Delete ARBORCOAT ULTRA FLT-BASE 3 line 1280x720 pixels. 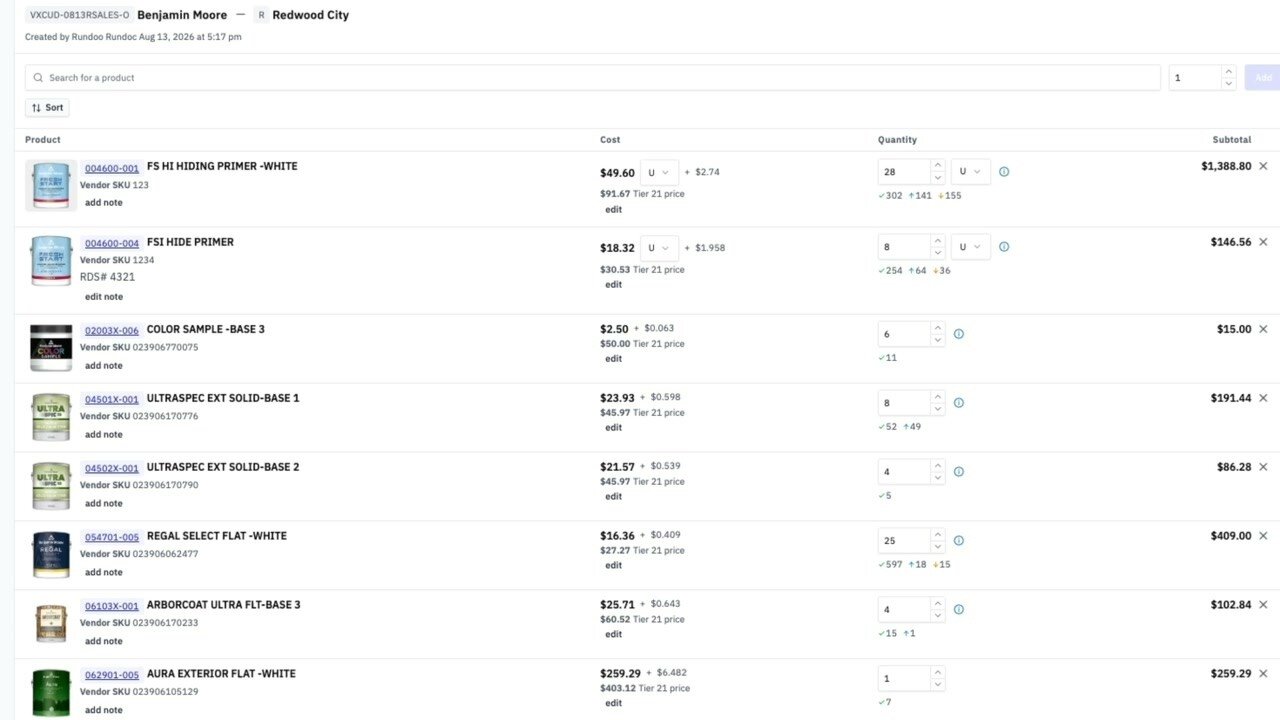click(x=1263, y=605)
